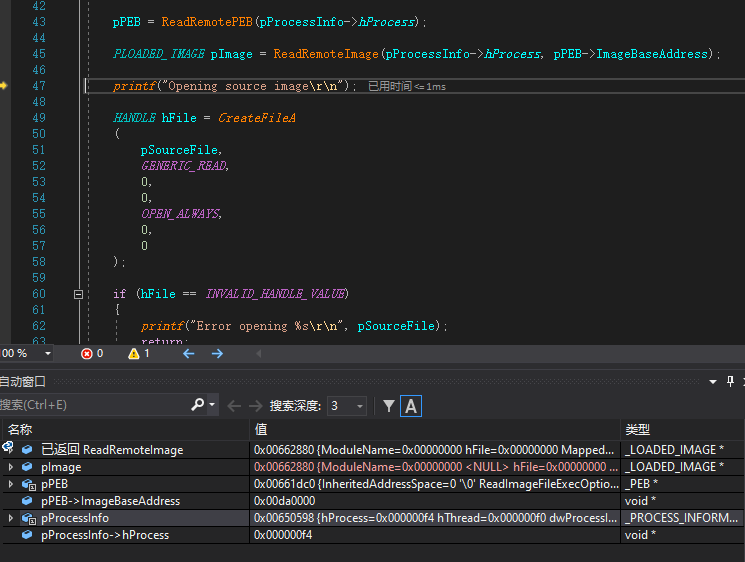This screenshot has height=562, width=745.
Task: Click the cube icon beside pPEB->ImageBaseAddress
Action: [x=27, y=500]
